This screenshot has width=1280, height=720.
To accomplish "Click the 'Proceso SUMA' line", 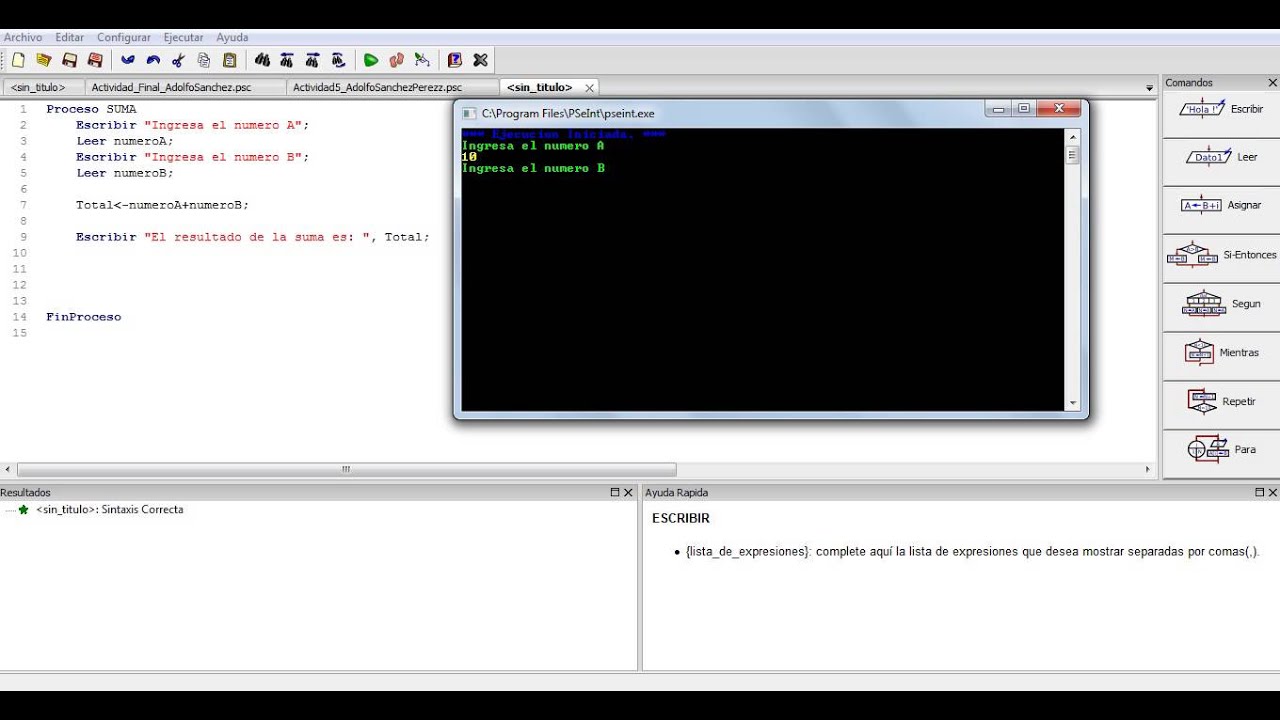I will click(x=91, y=109).
